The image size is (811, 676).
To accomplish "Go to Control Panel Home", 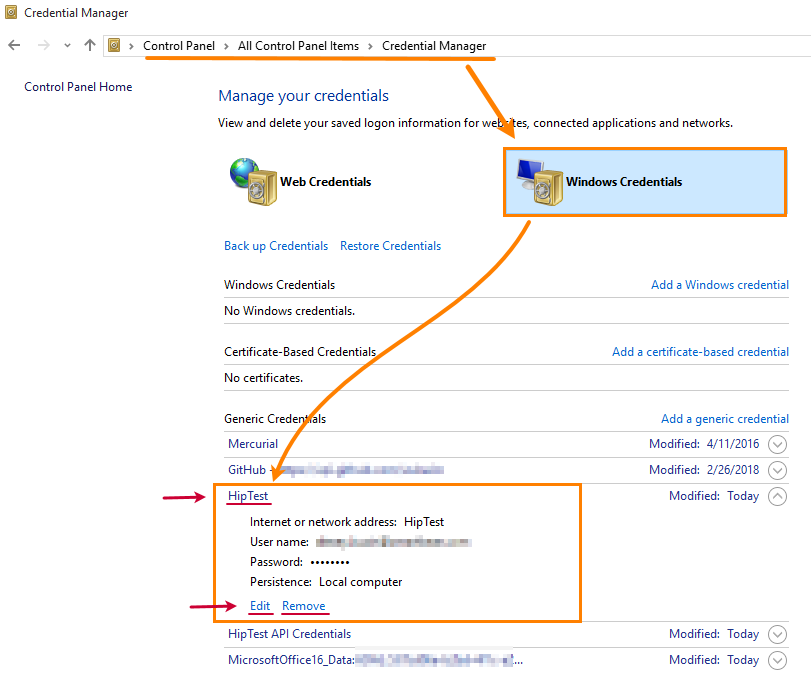I will point(78,86).
